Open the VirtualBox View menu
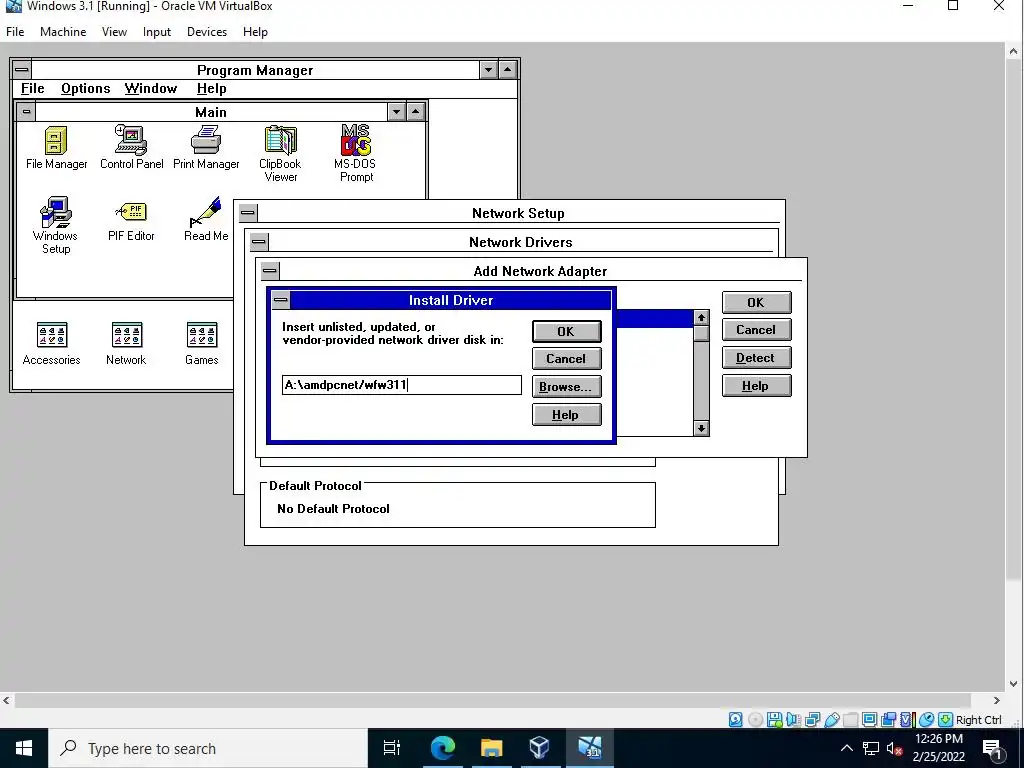The height and width of the screenshot is (768, 1024). pyautogui.click(x=114, y=32)
